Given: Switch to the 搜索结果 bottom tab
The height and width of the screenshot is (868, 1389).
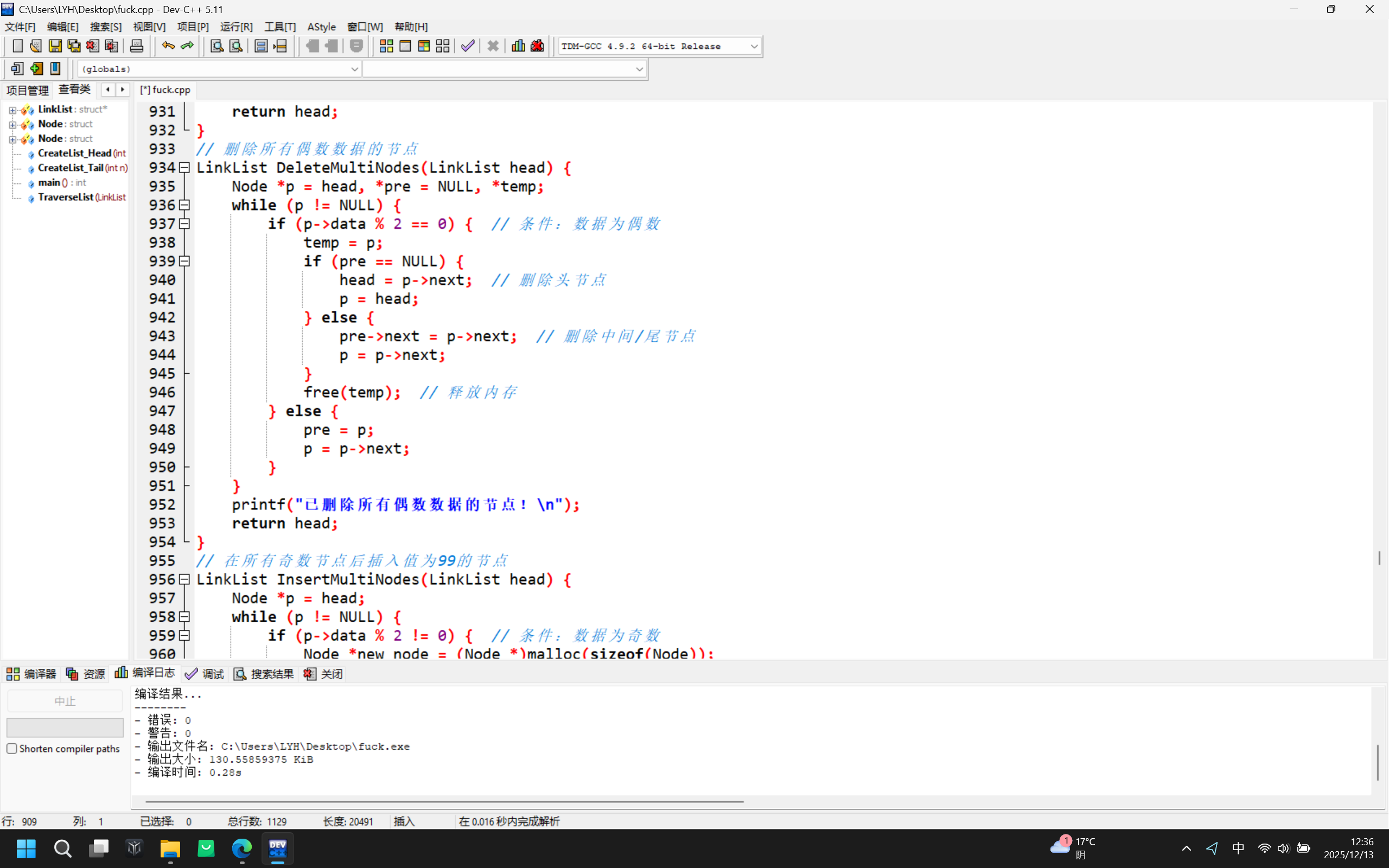Looking at the screenshot, I should pos(265,674).
